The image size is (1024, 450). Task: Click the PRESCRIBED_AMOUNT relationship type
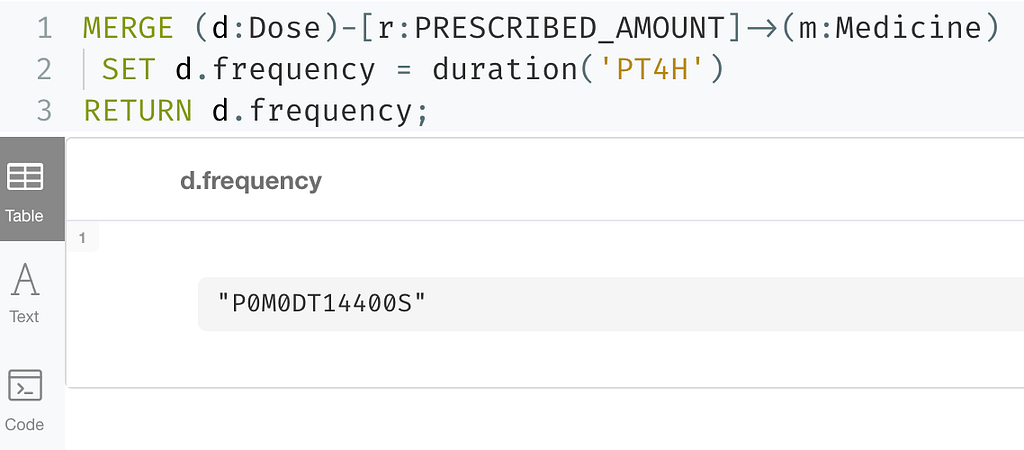click(x=569, y=28)
